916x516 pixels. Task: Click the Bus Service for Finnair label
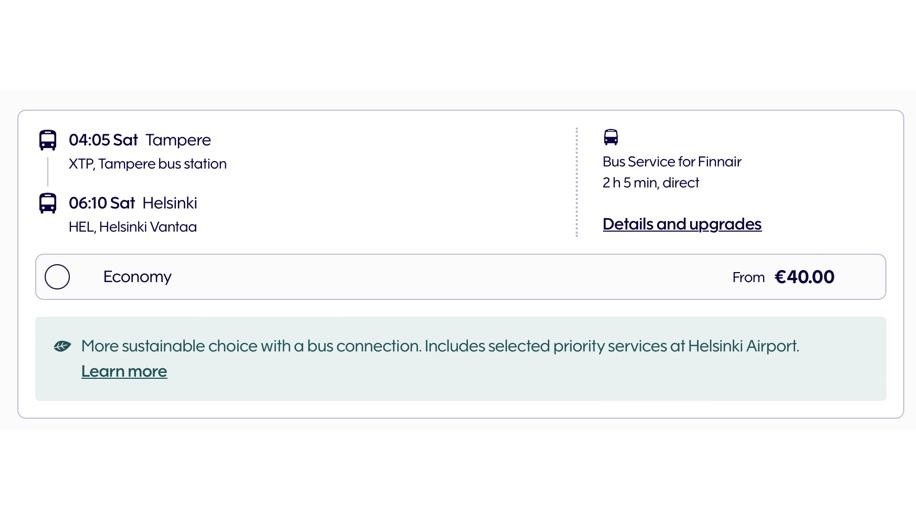tap(671, 162)
